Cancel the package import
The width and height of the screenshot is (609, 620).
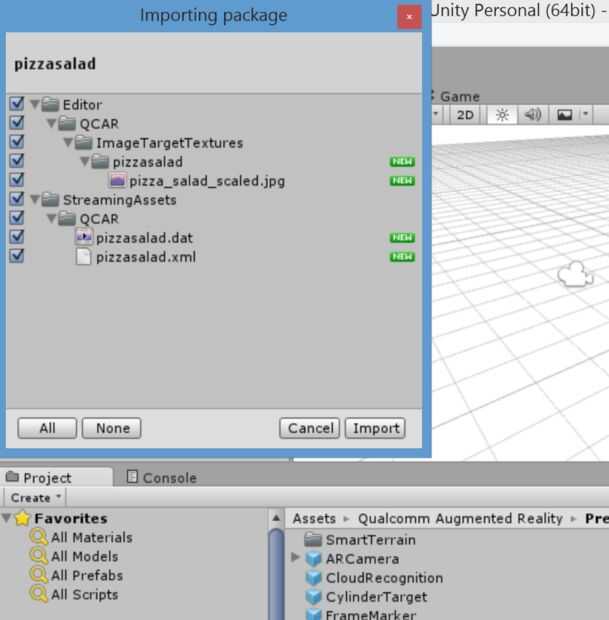[309, 428]
